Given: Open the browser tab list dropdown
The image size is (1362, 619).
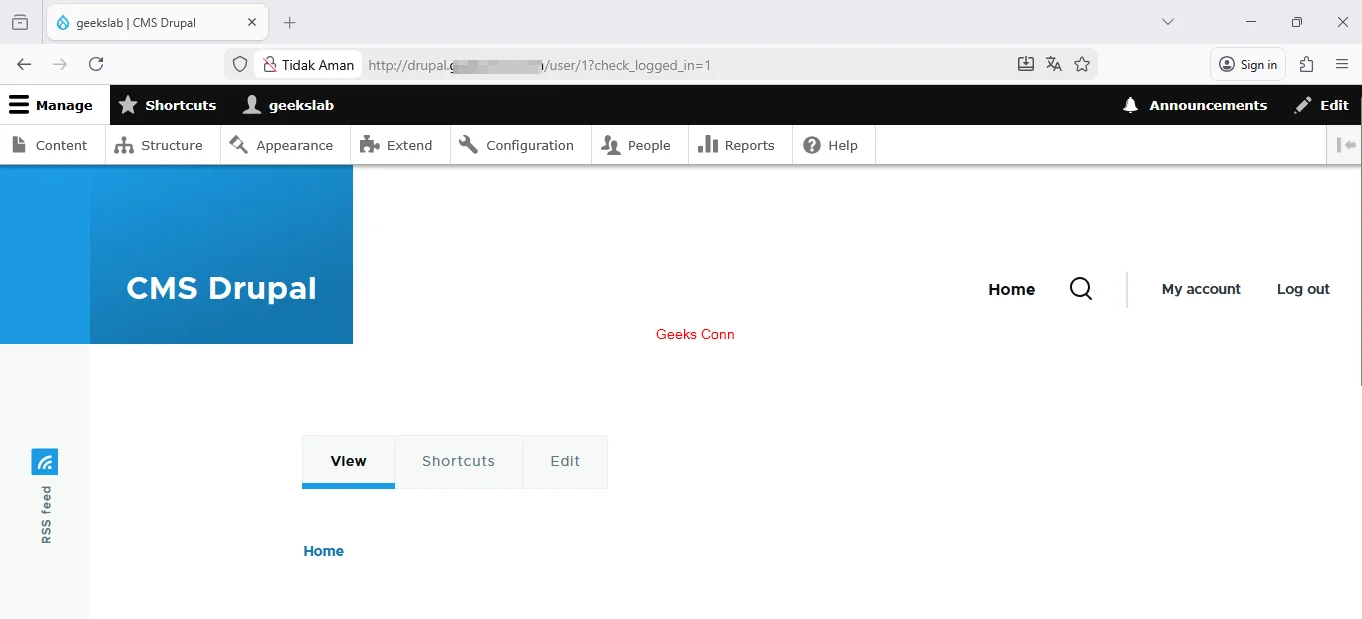Looking at the screenshot, I should point(1167,22).
